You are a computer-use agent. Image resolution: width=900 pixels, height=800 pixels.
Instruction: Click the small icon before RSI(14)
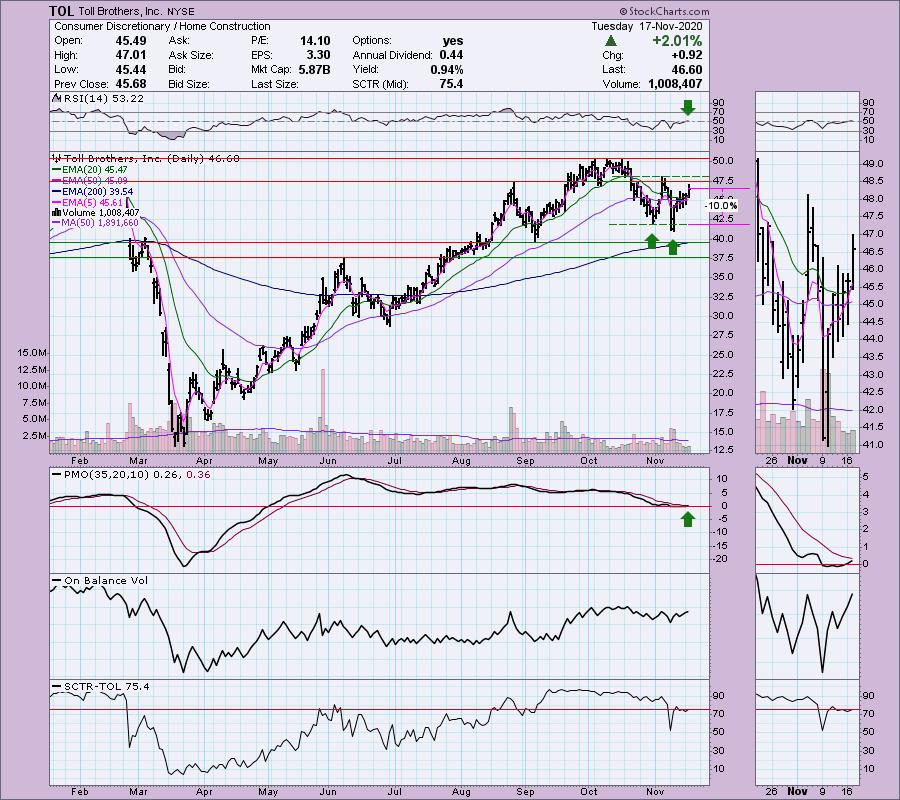57,98
